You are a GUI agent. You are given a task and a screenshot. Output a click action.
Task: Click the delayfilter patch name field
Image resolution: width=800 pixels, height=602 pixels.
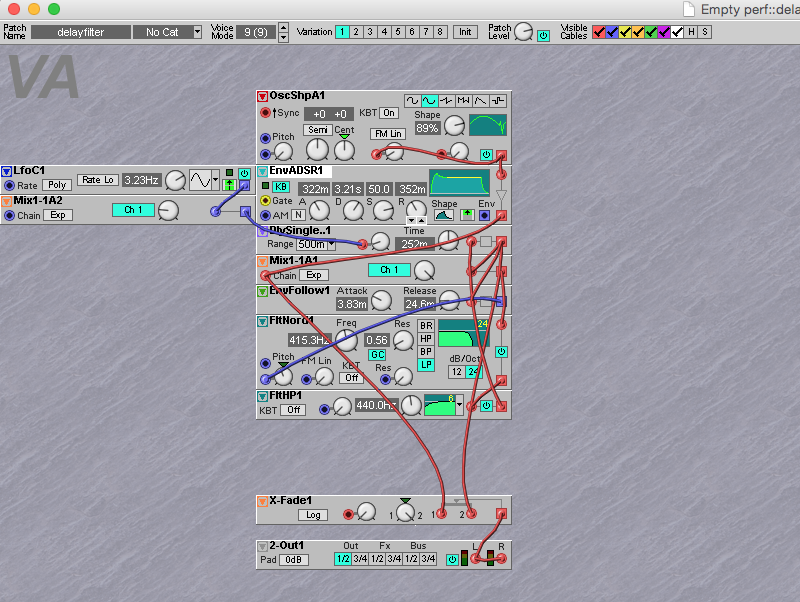tap(81, 32)
